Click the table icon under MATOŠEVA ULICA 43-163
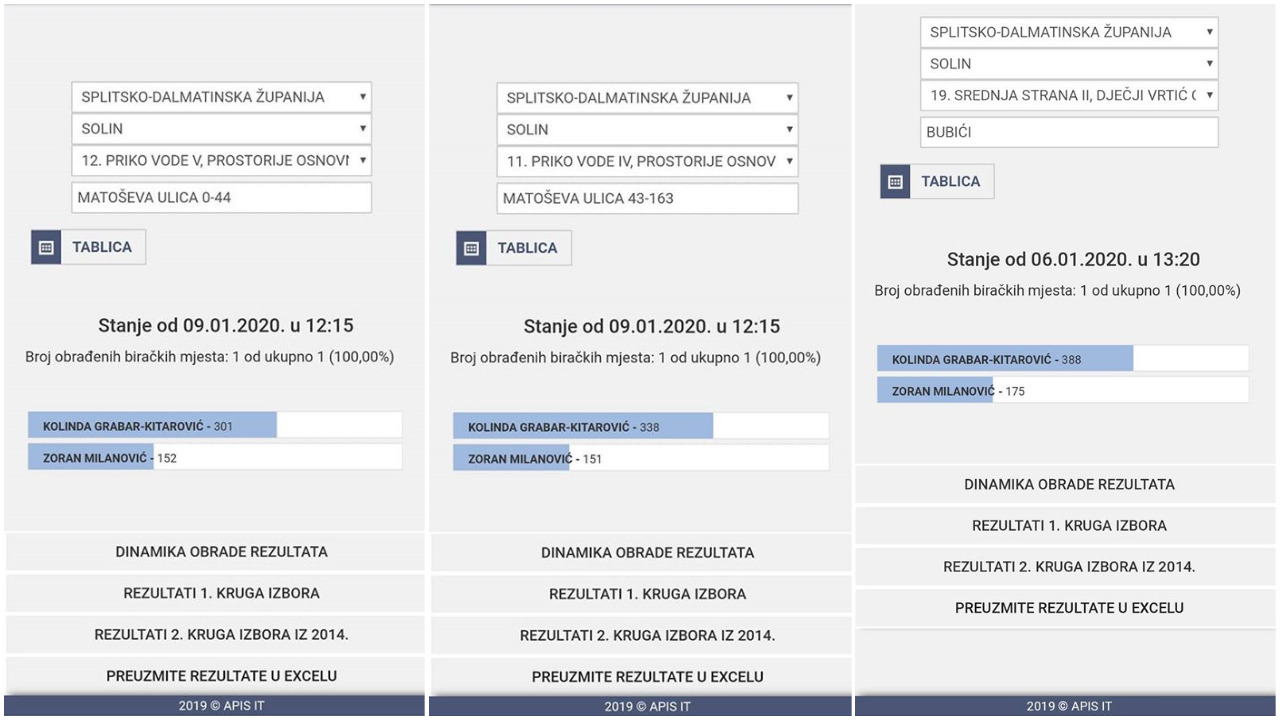The height and width of the screenshot is (720, 1280). pyautogui.click(x=472, y=248)
